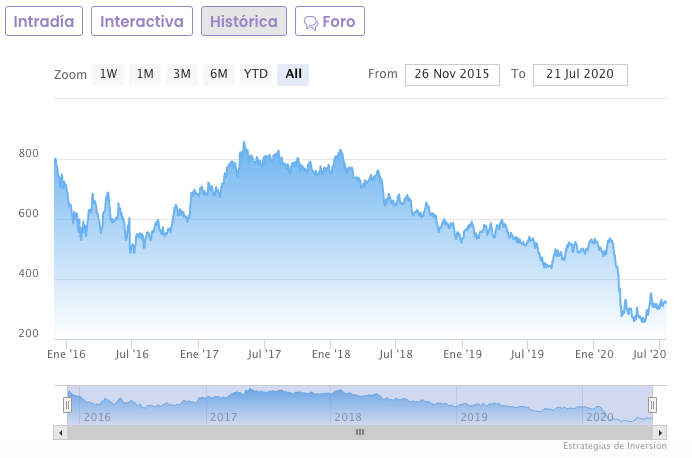Click right navigator range handle
The width and height of the screenshot is (692, 458).
(652, 405)
